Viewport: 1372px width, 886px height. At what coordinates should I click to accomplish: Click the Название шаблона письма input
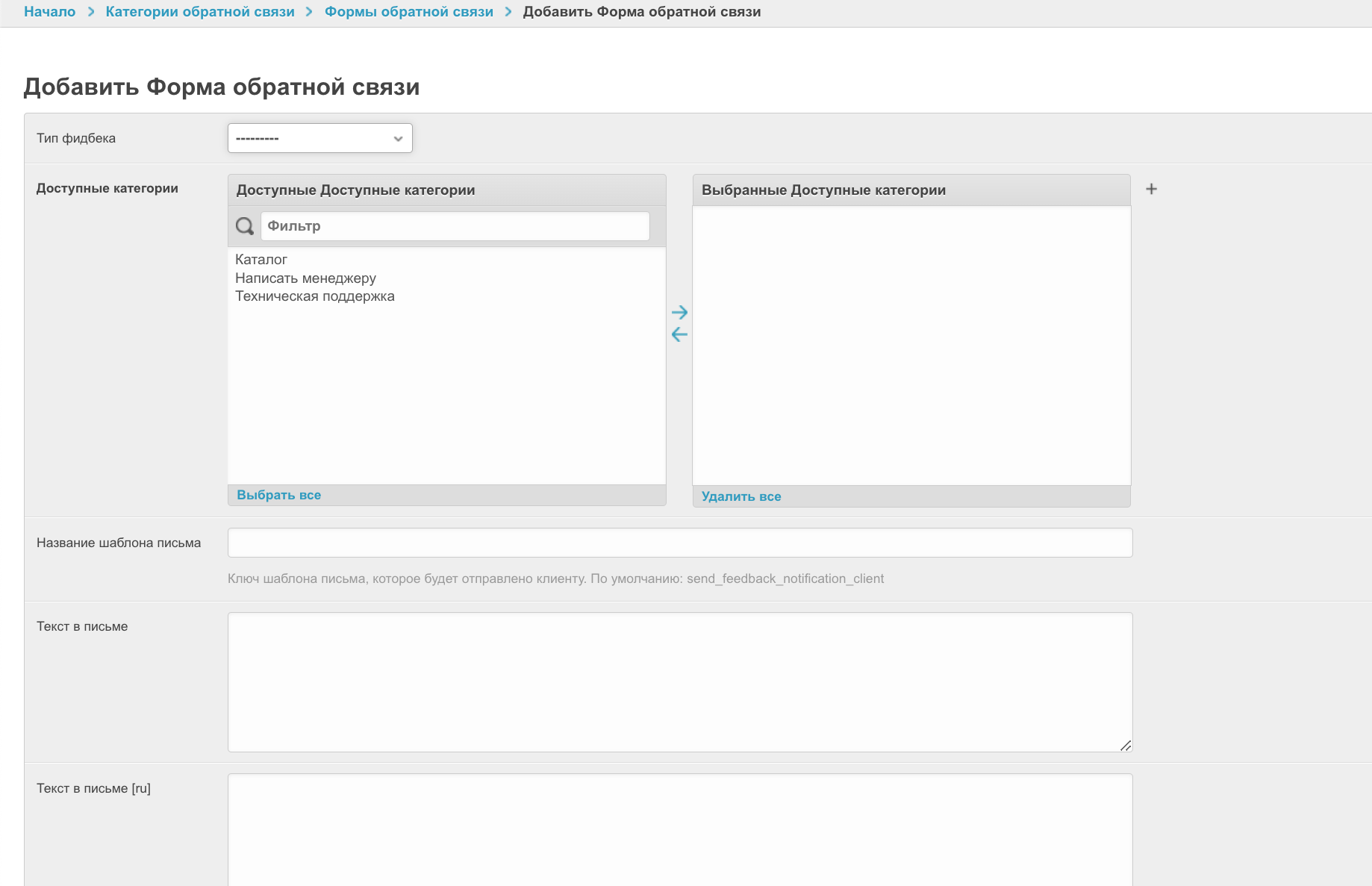pos(679,543)
